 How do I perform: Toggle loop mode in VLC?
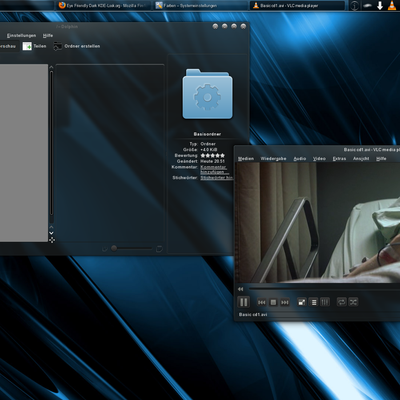pyautogui.click(x=342, y=302)
